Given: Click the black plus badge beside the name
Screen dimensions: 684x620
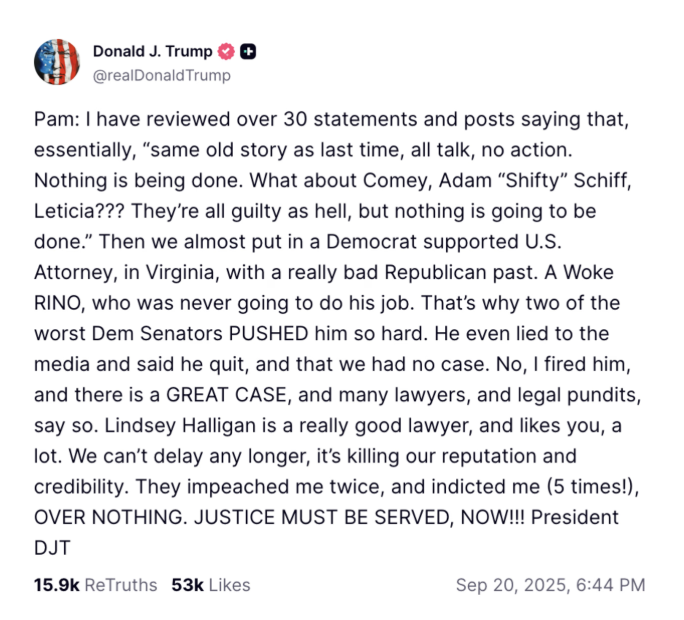Looking at the screenshot, I should [x=248, y=52].
